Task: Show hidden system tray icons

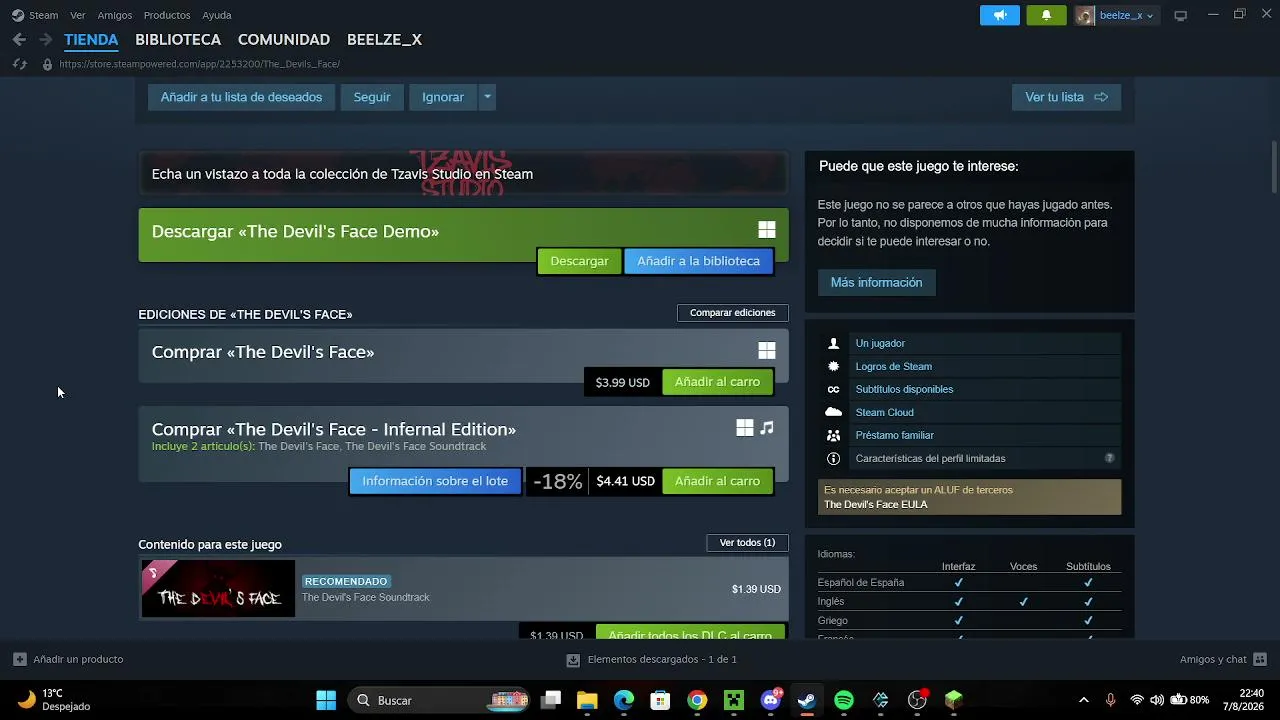Action: (1083, 700)
